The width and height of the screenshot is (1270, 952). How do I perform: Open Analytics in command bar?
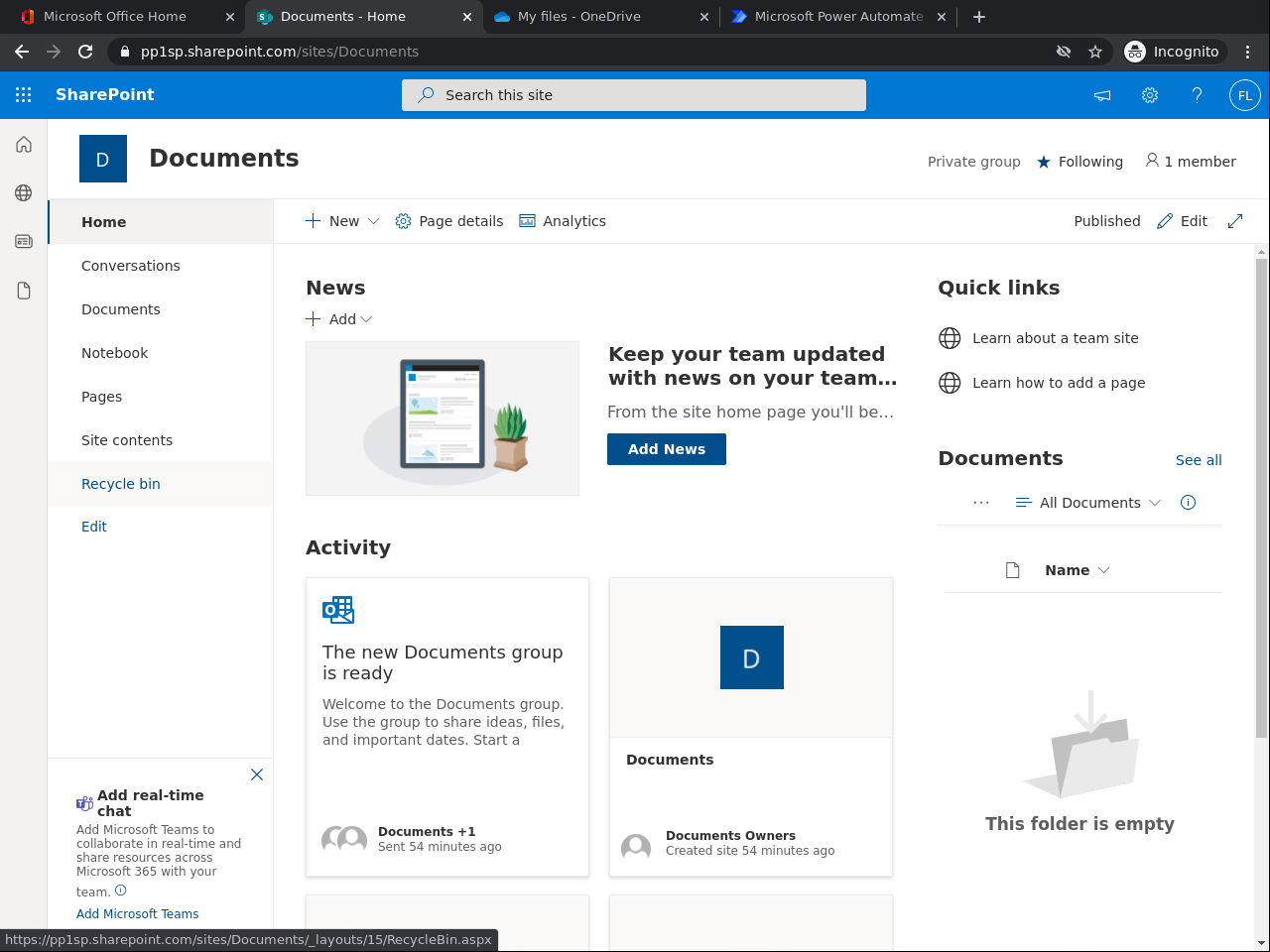(x=563, y=221)
